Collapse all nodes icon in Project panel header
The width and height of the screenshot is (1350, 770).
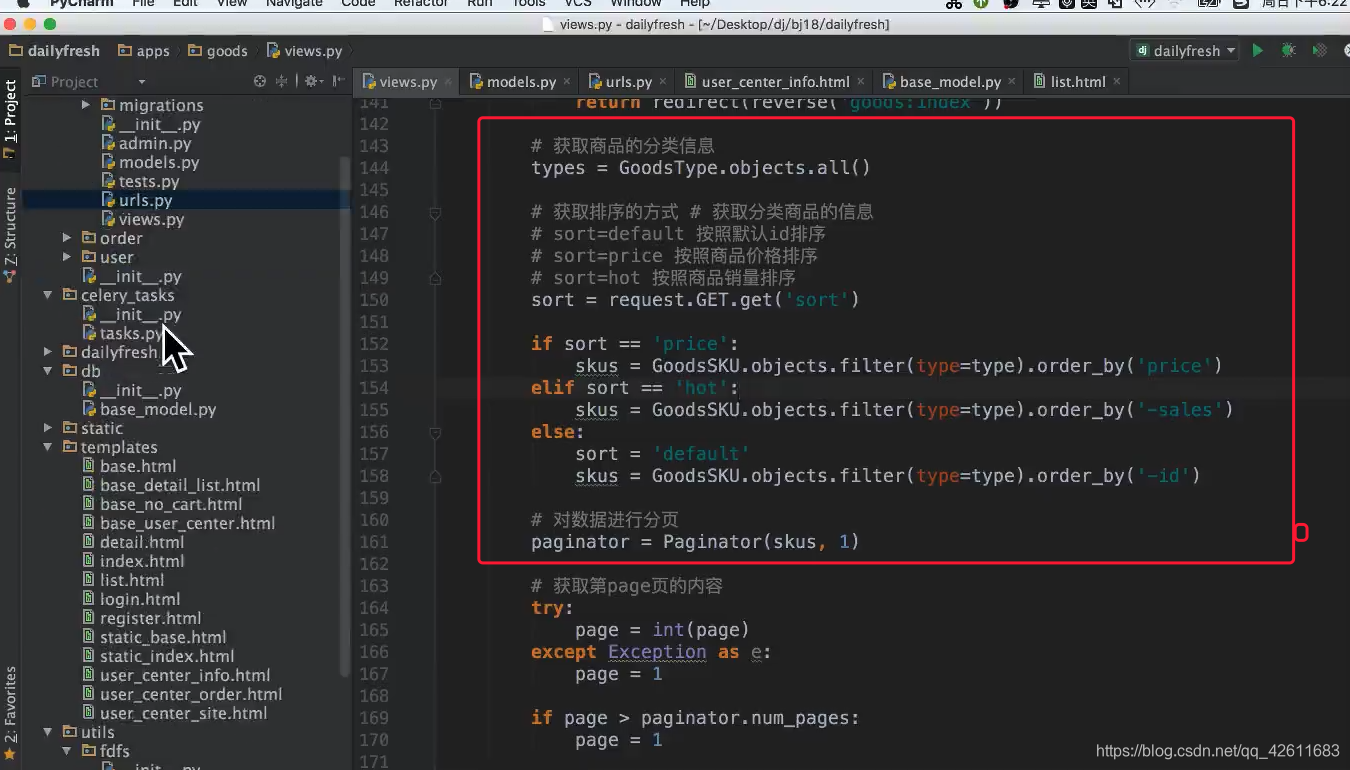pyautogui.click(x=281, y=81)
